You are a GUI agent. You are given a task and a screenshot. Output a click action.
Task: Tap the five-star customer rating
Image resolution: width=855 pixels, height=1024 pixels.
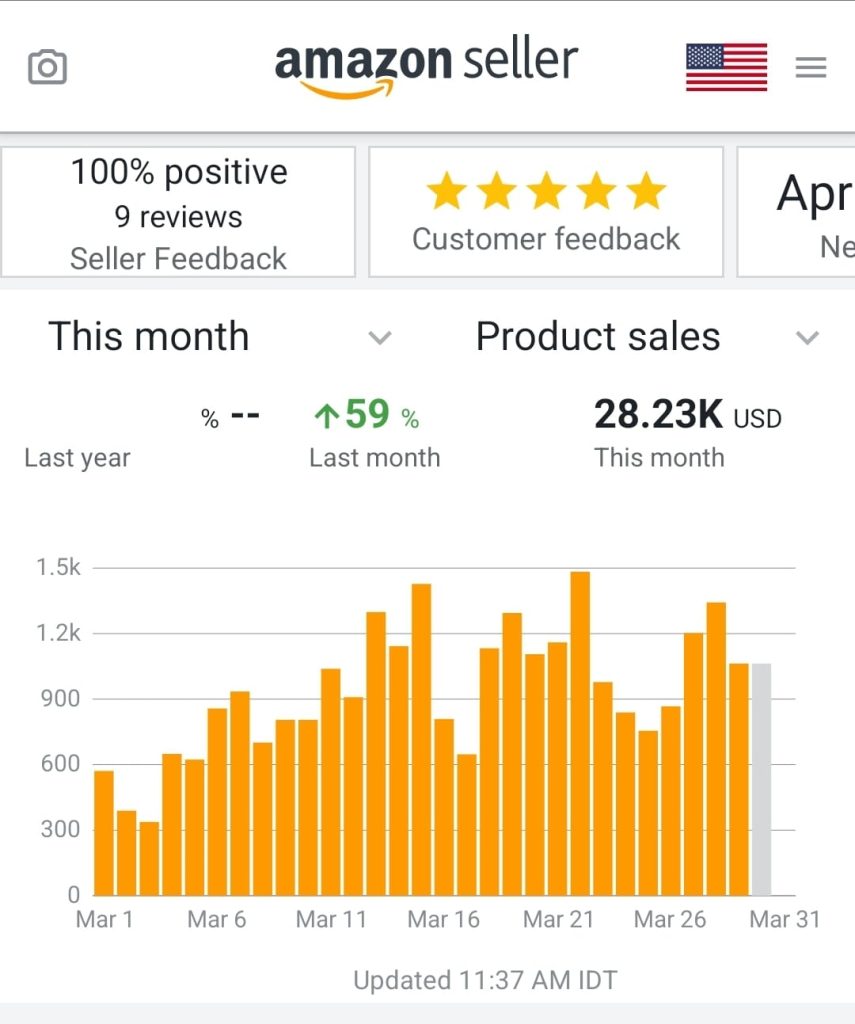click(x=546, y=191)
